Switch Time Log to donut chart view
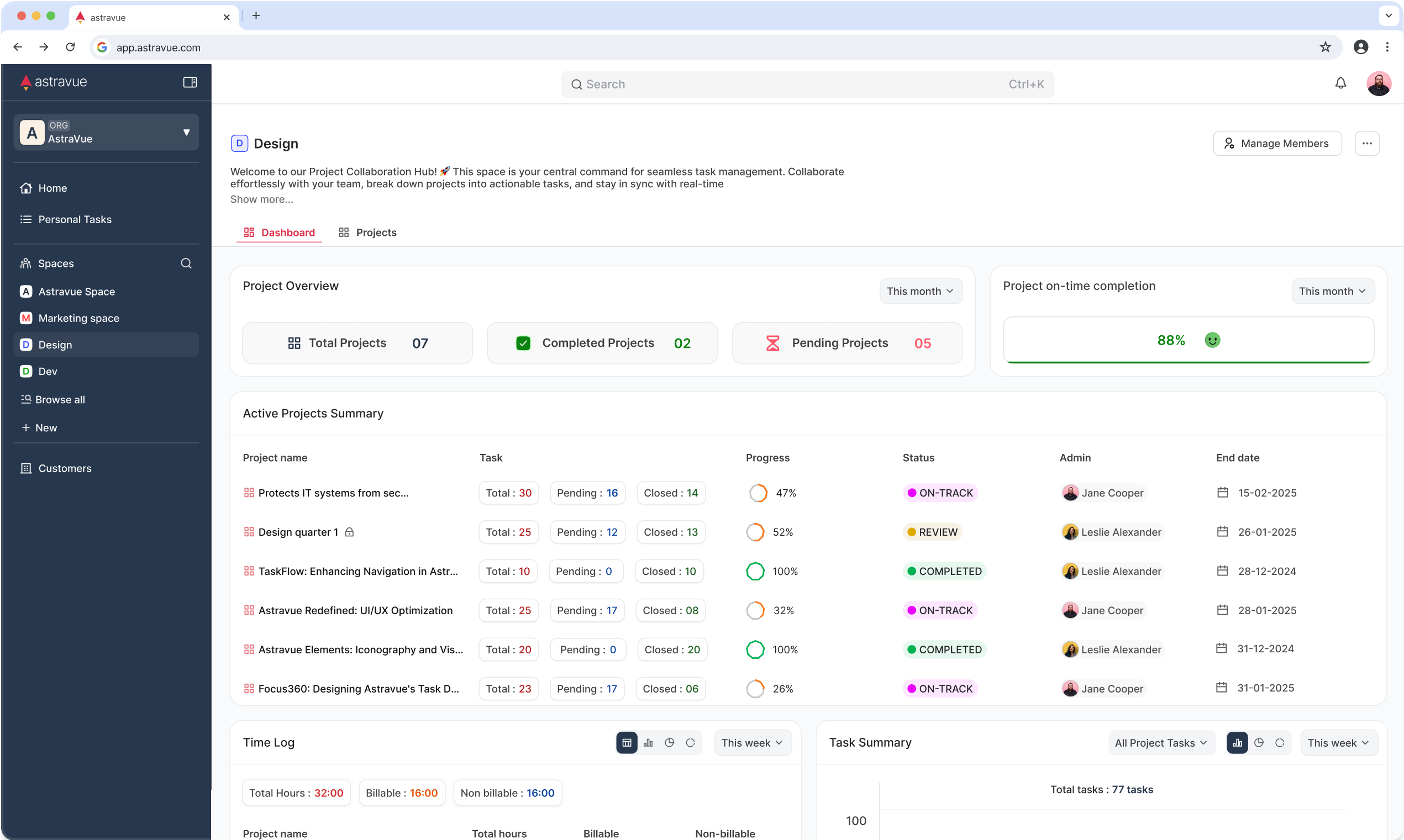 (x=690, y=743)
